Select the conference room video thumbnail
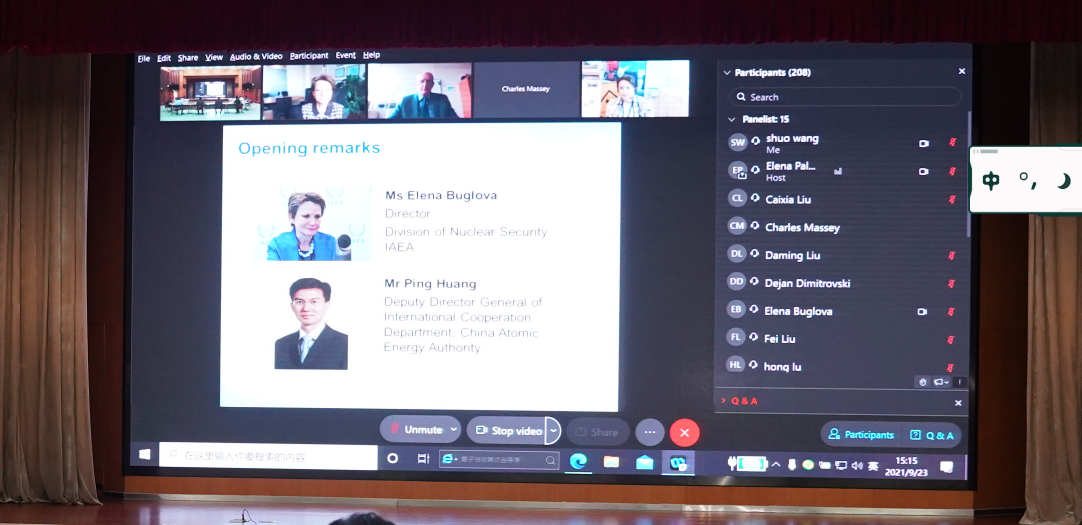 pos(210,92)
